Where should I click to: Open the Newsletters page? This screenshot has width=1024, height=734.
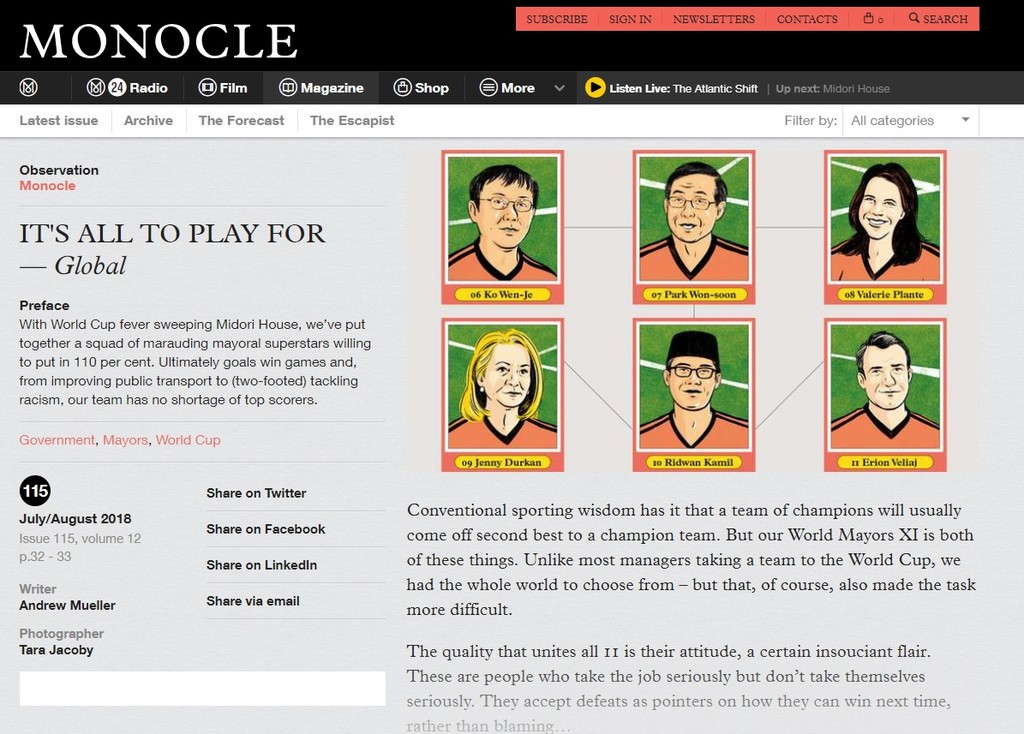[x=714, y=19]
